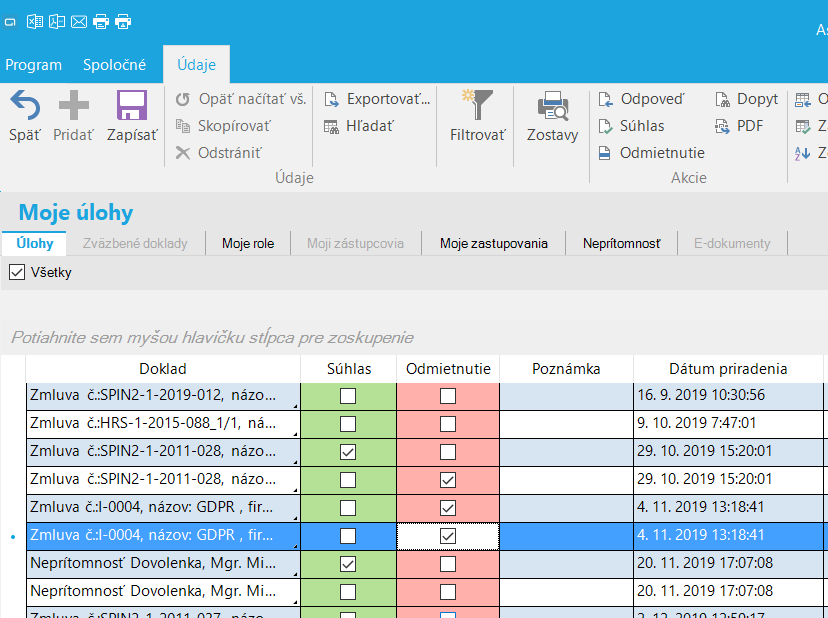
Task: Switch to the Moje zastupovania tab
Action: pyautogui.click(x=494, y=244)
